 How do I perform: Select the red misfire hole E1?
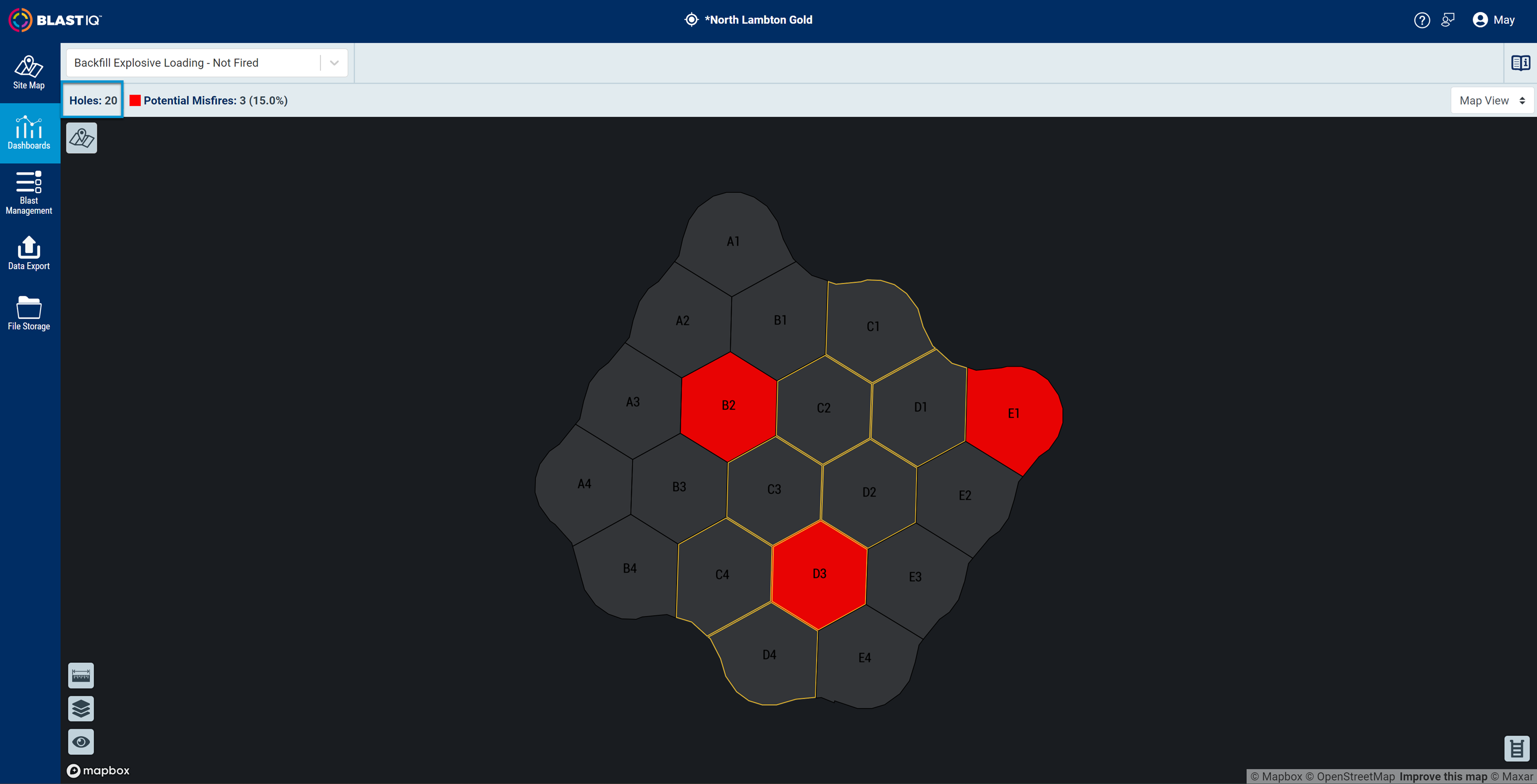pyautogui.click(x=1013, y=413)
